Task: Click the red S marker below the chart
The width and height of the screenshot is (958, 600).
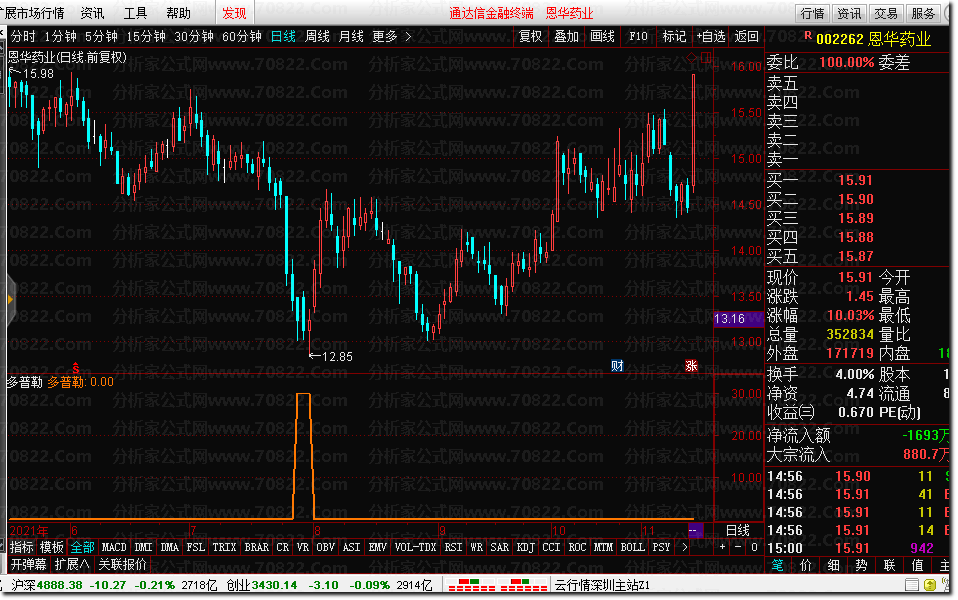Action: coord(76,368)
